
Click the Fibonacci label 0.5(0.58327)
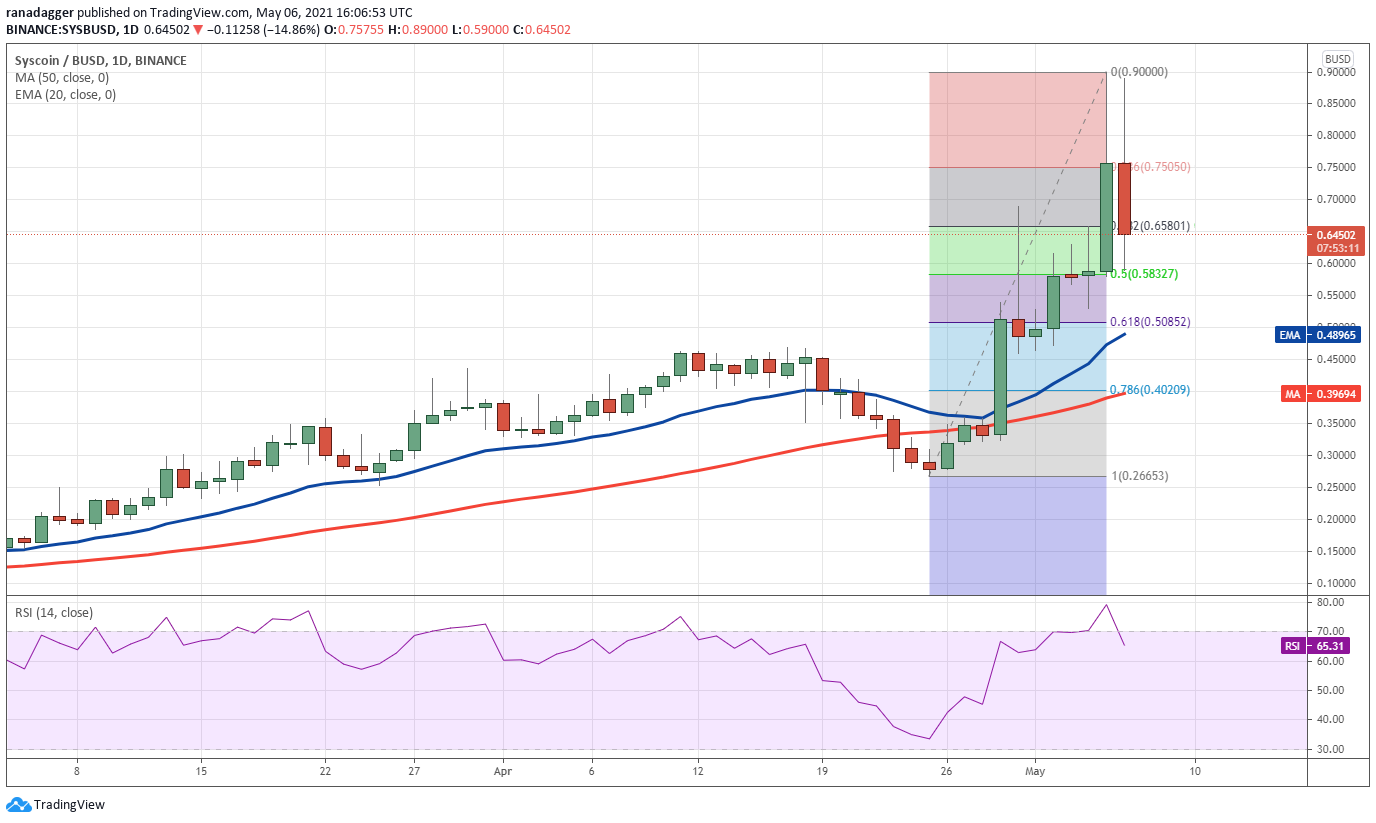pos(1142,274)
